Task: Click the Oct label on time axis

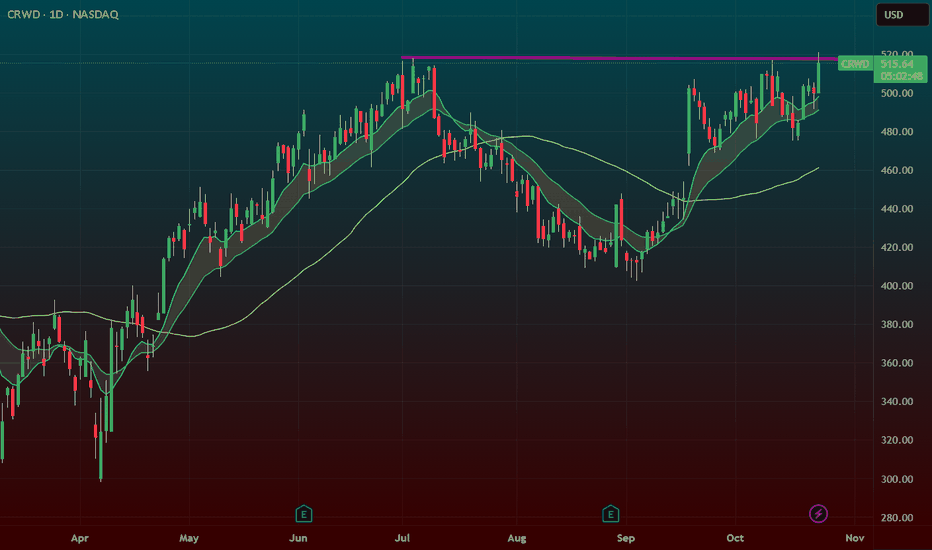Action: 735,538
